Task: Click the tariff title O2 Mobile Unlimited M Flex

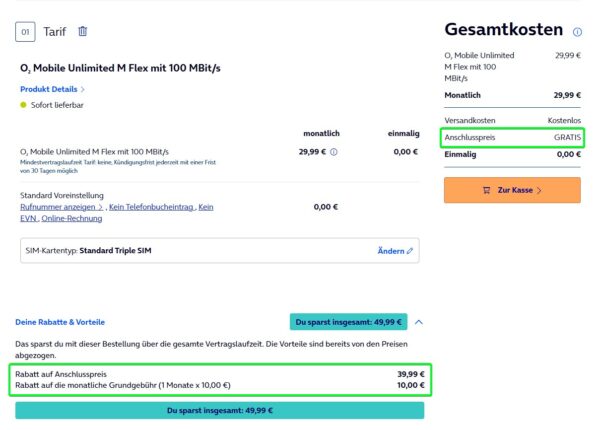Action: click(x=120, y=68)
